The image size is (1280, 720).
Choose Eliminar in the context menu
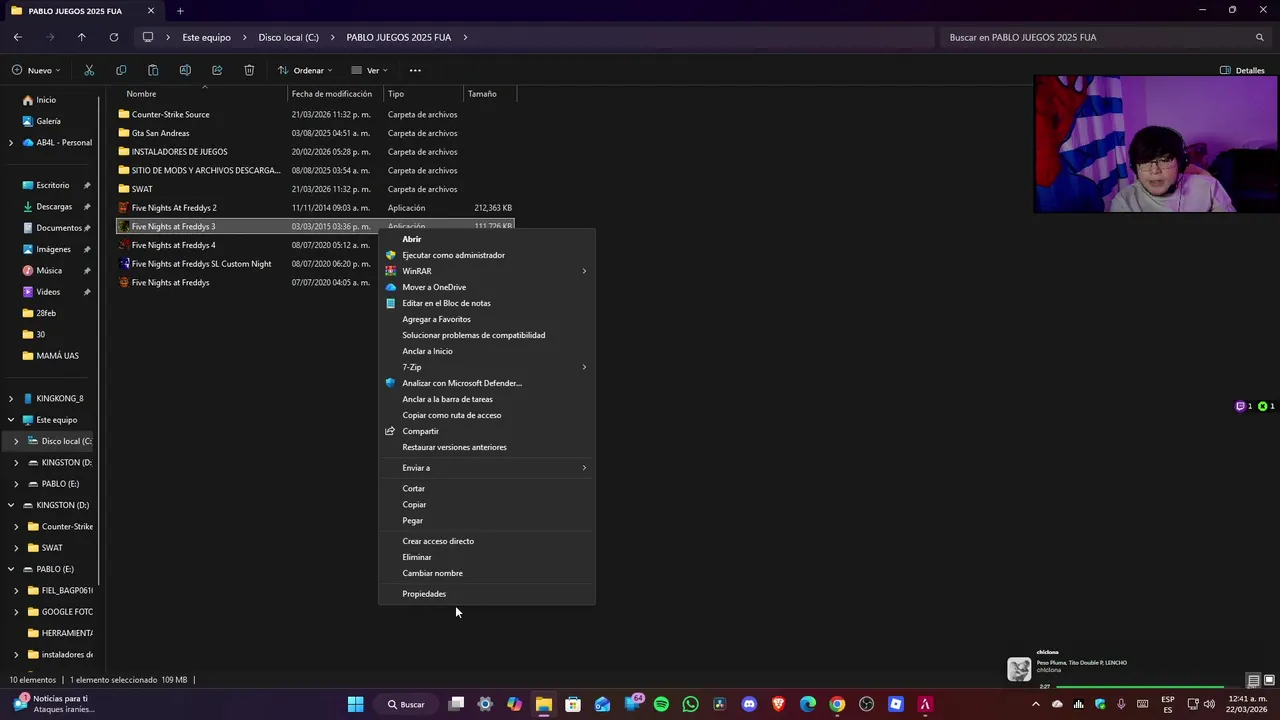pyautogui.click(x=487, y=557)
